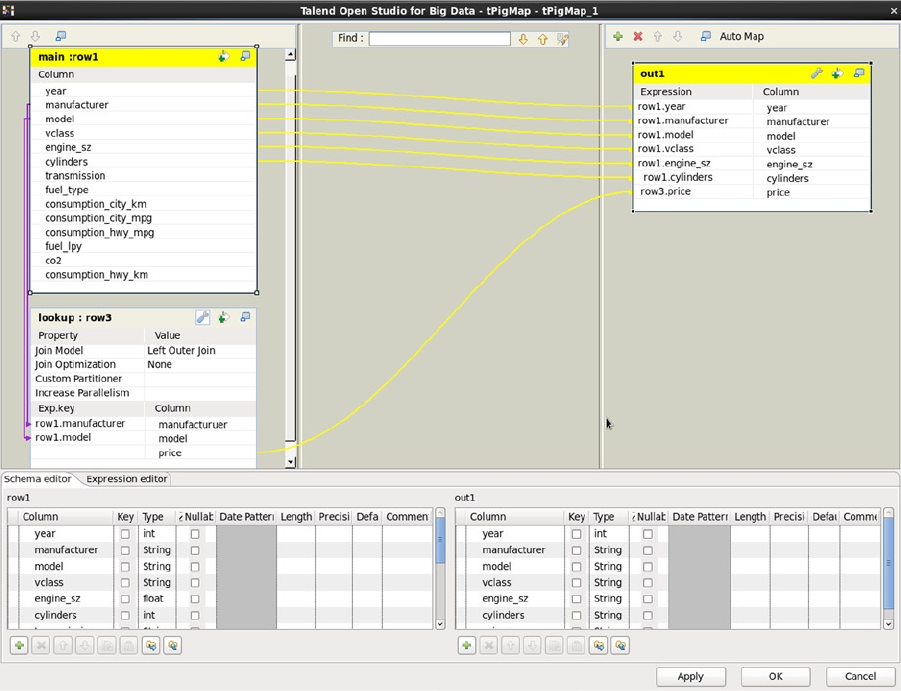
Task: Minimize the main row1 table
Action: pyautogui.click(x=244, y=57)
